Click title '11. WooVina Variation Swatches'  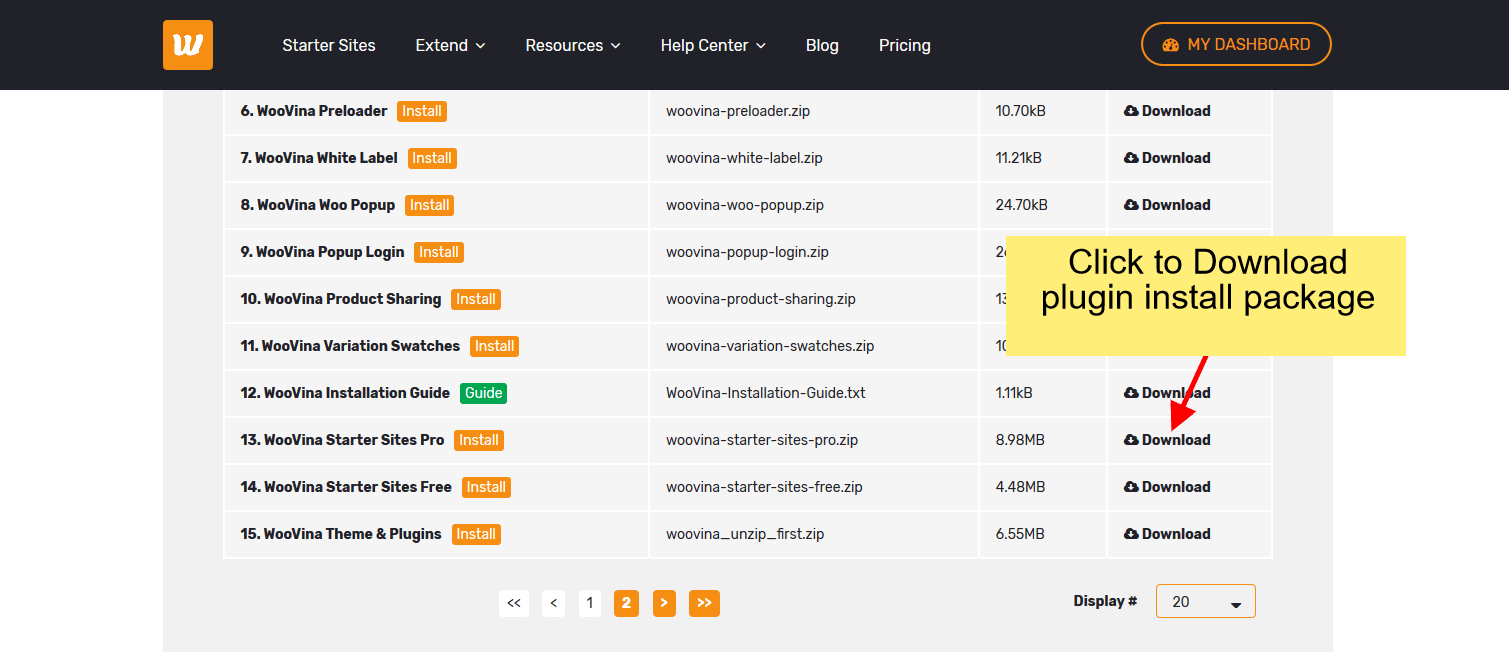pyautogui.click(x=350, y=346)
